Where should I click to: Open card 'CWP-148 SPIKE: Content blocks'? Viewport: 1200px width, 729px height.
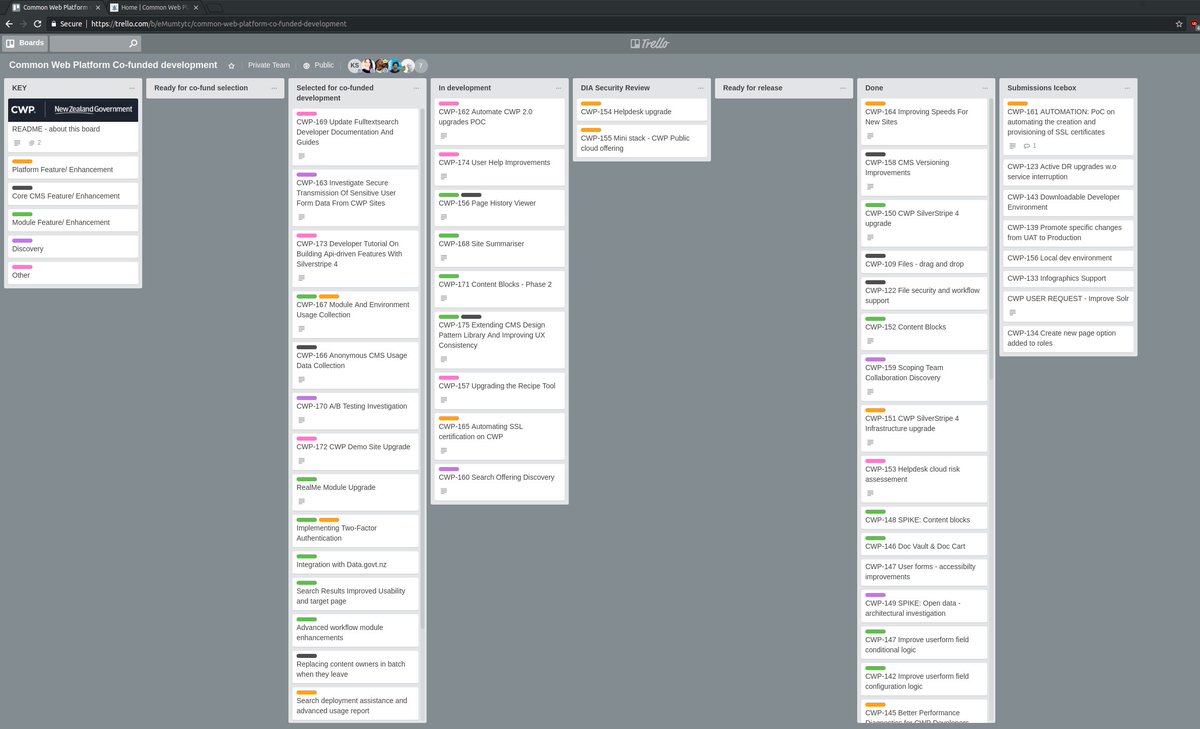pos(925,517)
